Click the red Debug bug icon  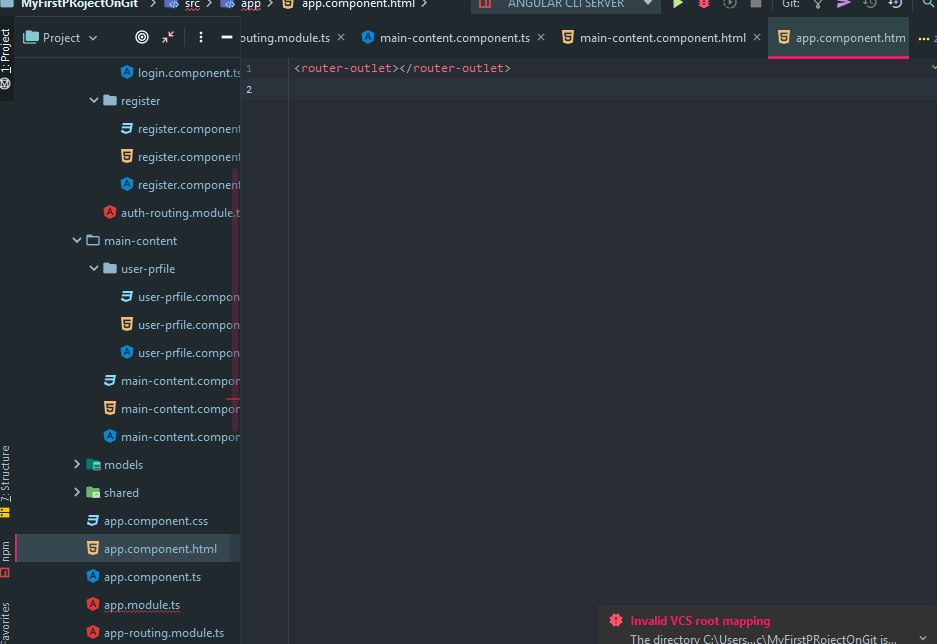point(704,5)
